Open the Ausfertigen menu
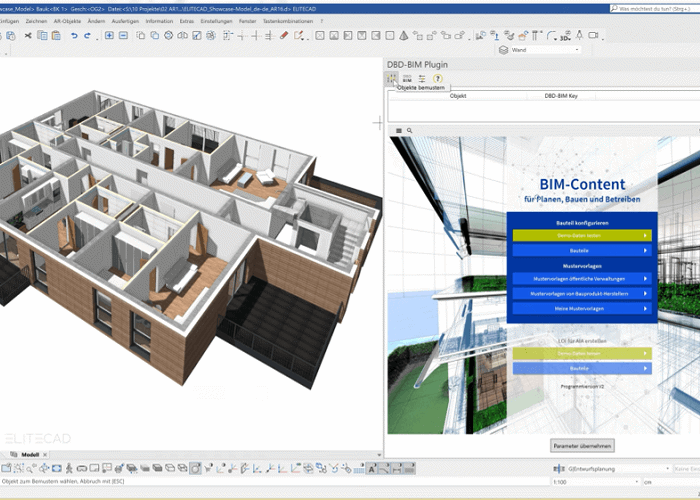700x500 pixels. 125,21
